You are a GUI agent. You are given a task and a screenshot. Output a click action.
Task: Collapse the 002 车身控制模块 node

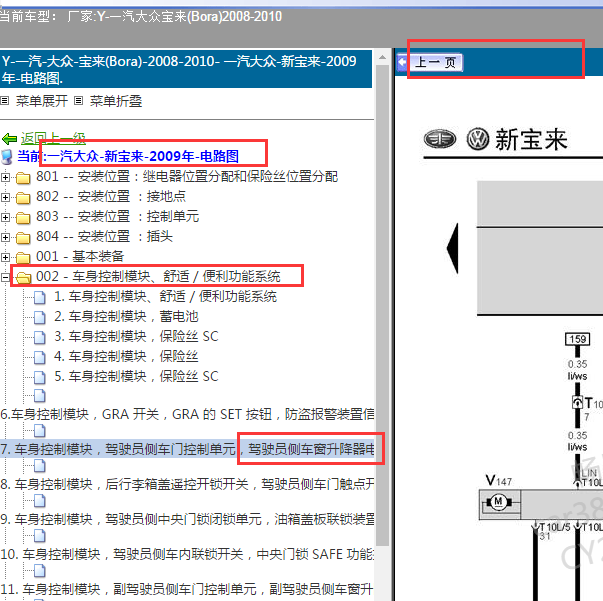click(5, 277)
